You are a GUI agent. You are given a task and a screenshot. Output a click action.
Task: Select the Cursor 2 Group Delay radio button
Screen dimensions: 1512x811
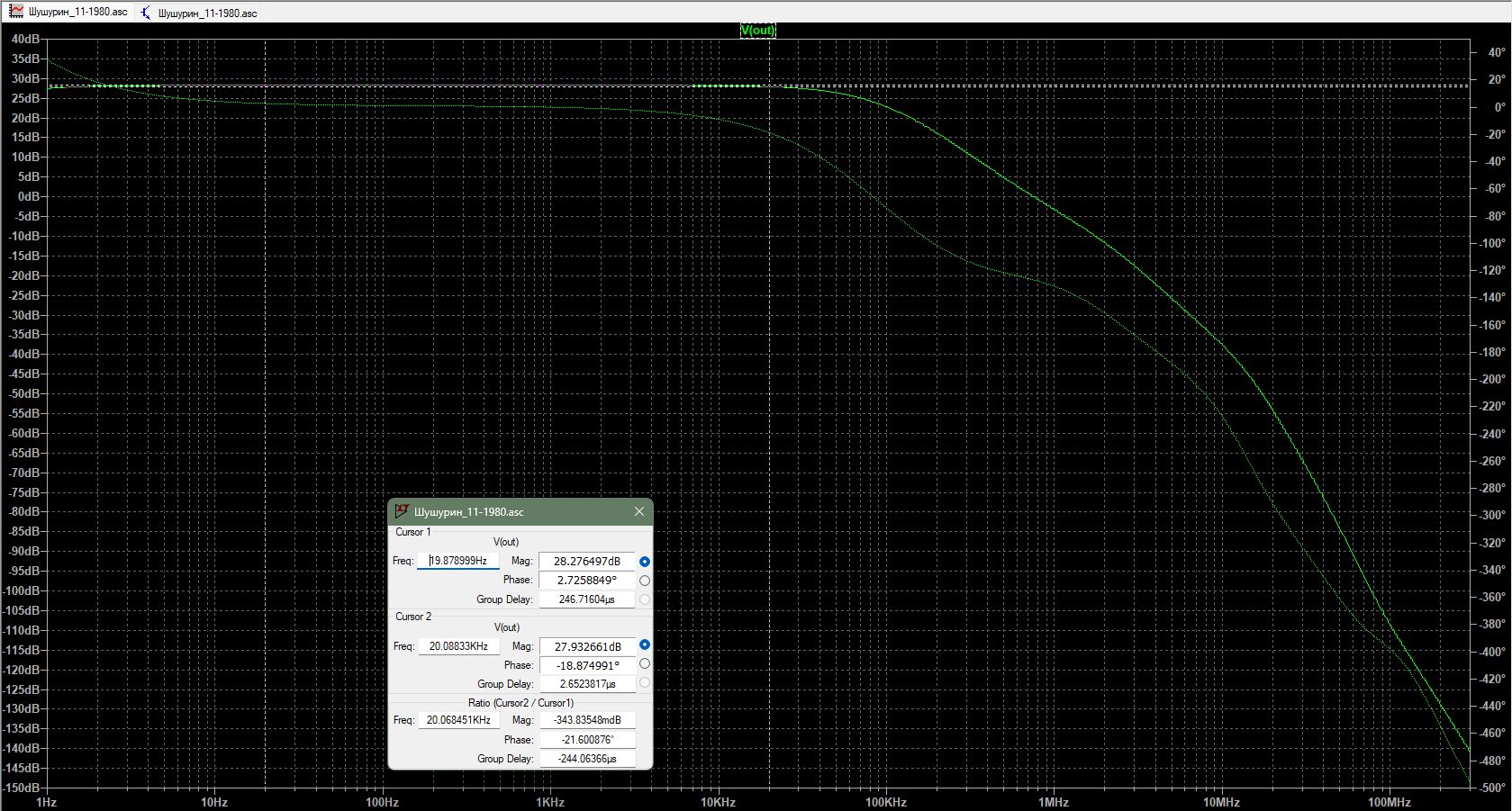(x=645, y=683)
